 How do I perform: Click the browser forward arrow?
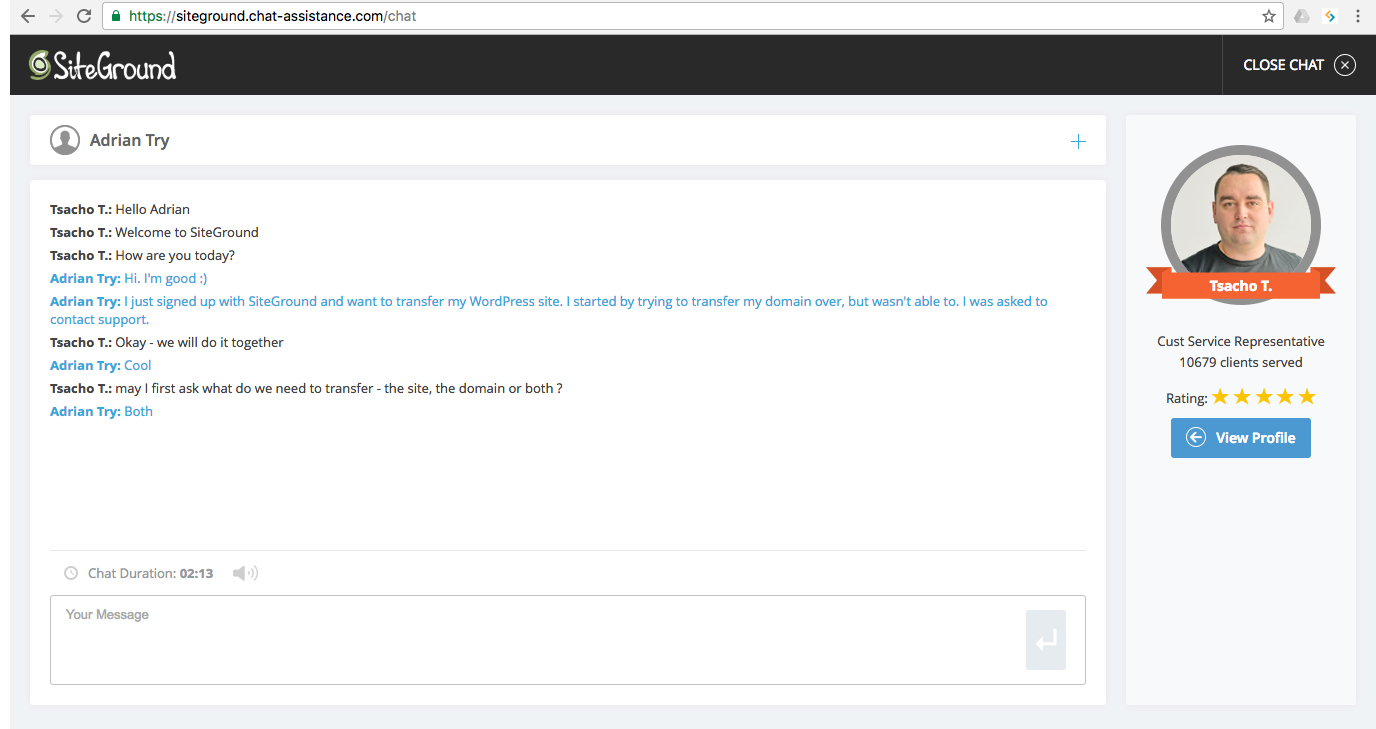click(x=55, y=16)
